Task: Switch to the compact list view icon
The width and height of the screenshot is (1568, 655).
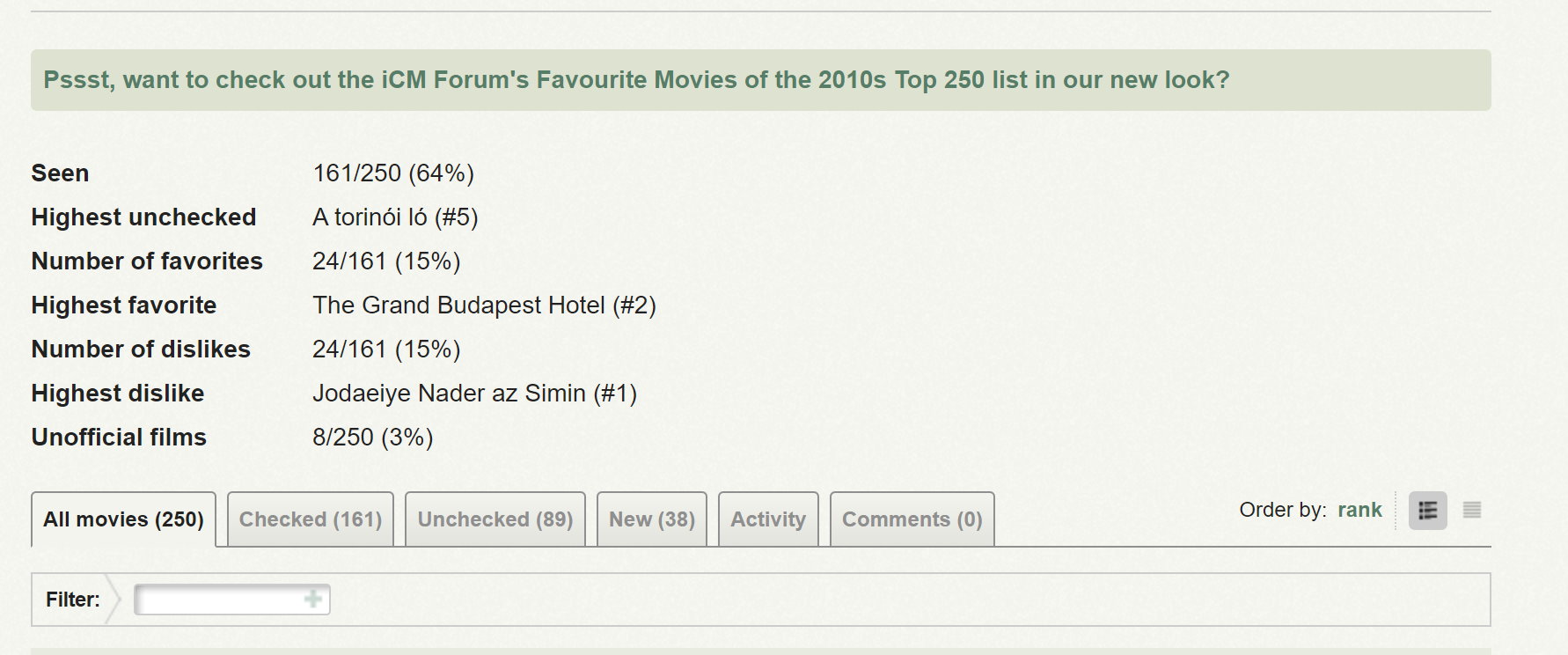Action: tap(1472, 511)
